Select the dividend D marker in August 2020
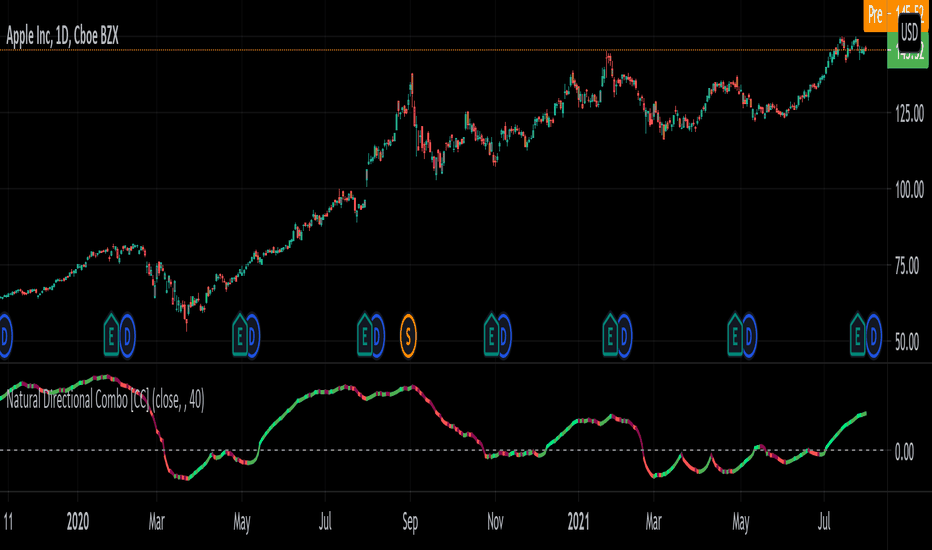 tap(377, 336)
